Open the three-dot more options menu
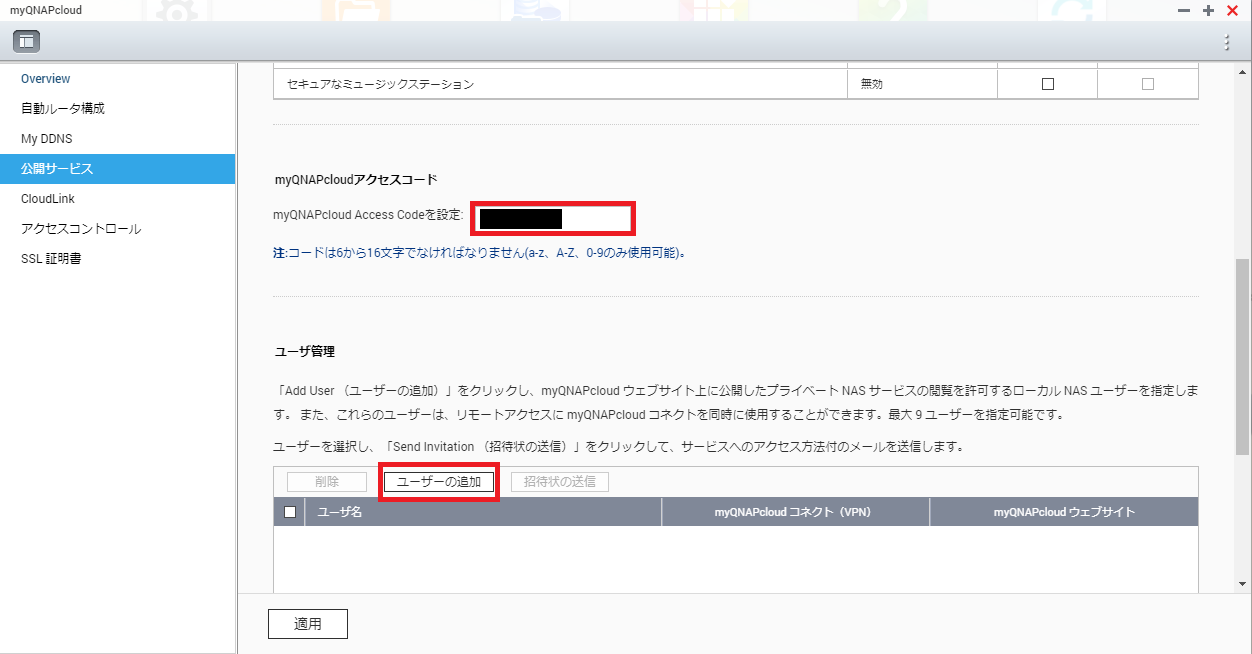Viewport: 1252px width, 654px height. tap(1227, 42)
